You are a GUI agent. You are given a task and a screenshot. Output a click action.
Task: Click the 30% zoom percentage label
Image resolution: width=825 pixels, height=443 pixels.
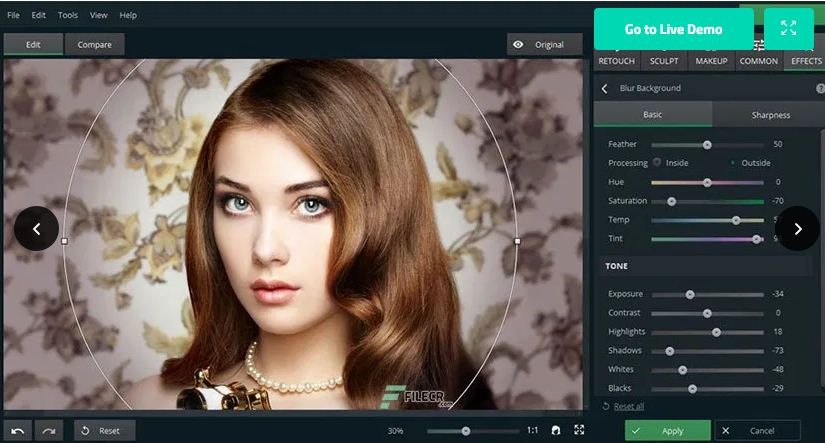pos(395,431)
